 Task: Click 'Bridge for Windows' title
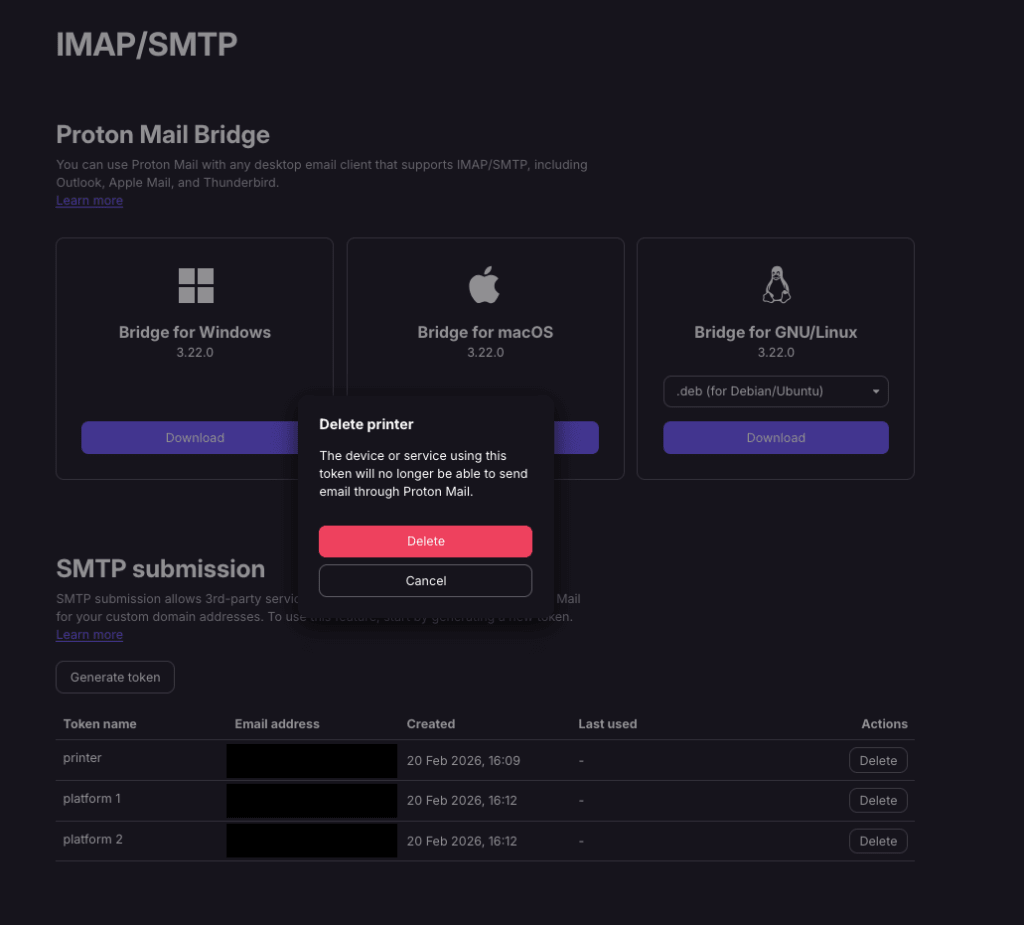pyautogui.click(x=195, y=332)
